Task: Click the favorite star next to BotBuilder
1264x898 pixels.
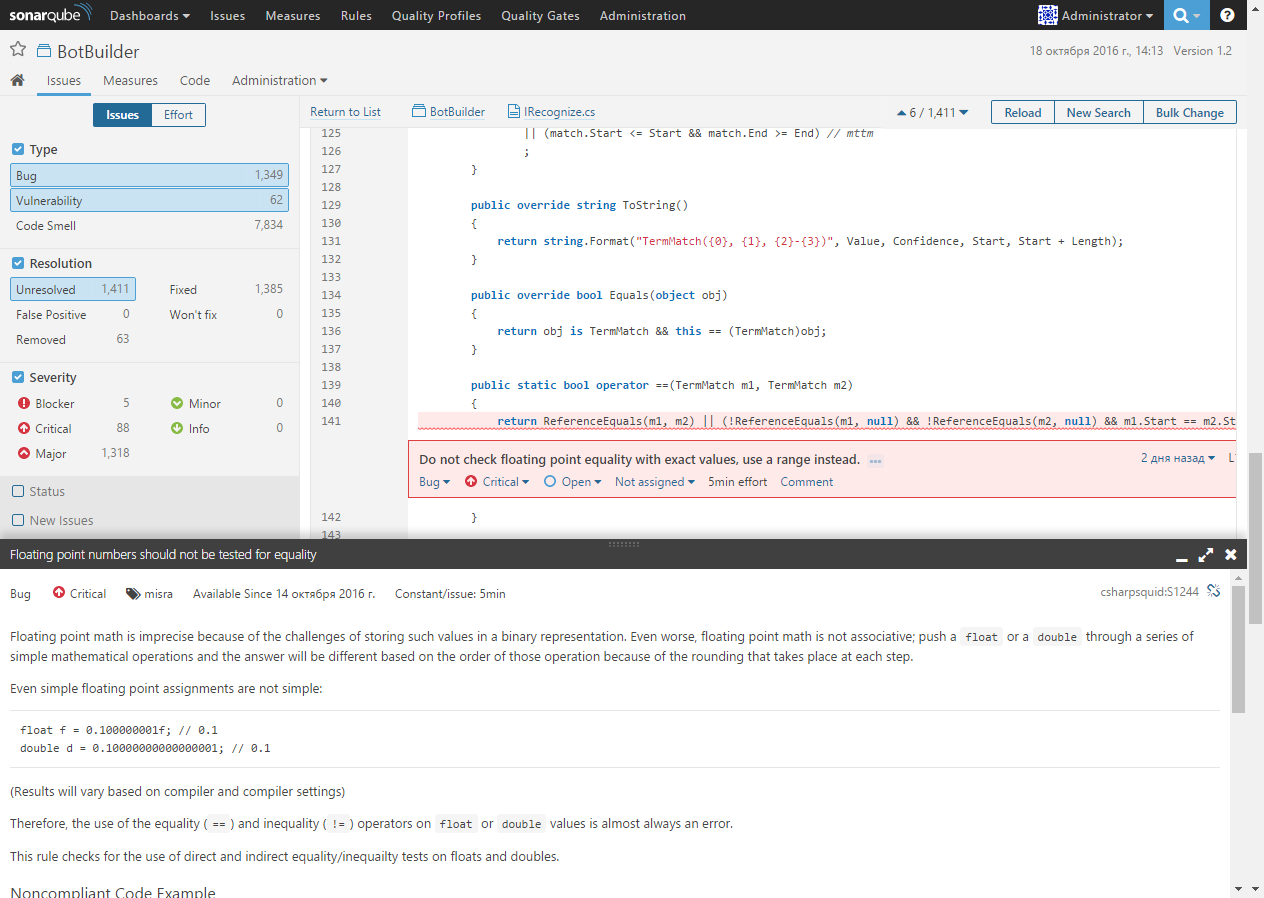Action: click(17, 47)
